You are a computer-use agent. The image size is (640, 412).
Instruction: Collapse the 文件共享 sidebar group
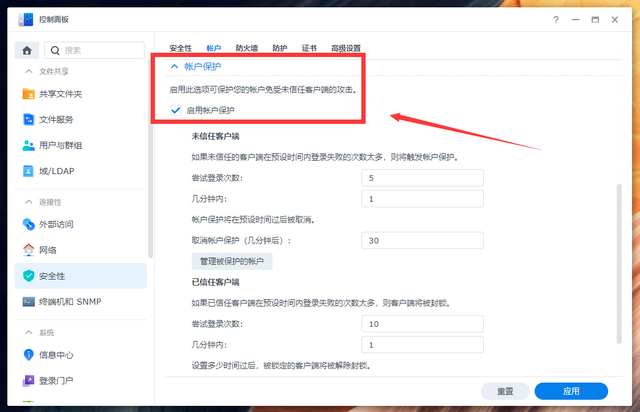pyautogui.click(x=29, y=71)
